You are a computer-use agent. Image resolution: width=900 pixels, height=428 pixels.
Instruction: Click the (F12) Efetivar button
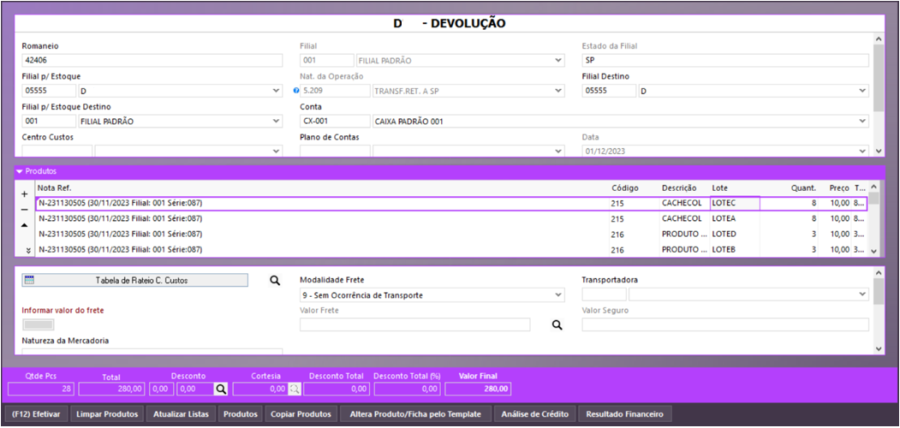pos(36,414)
